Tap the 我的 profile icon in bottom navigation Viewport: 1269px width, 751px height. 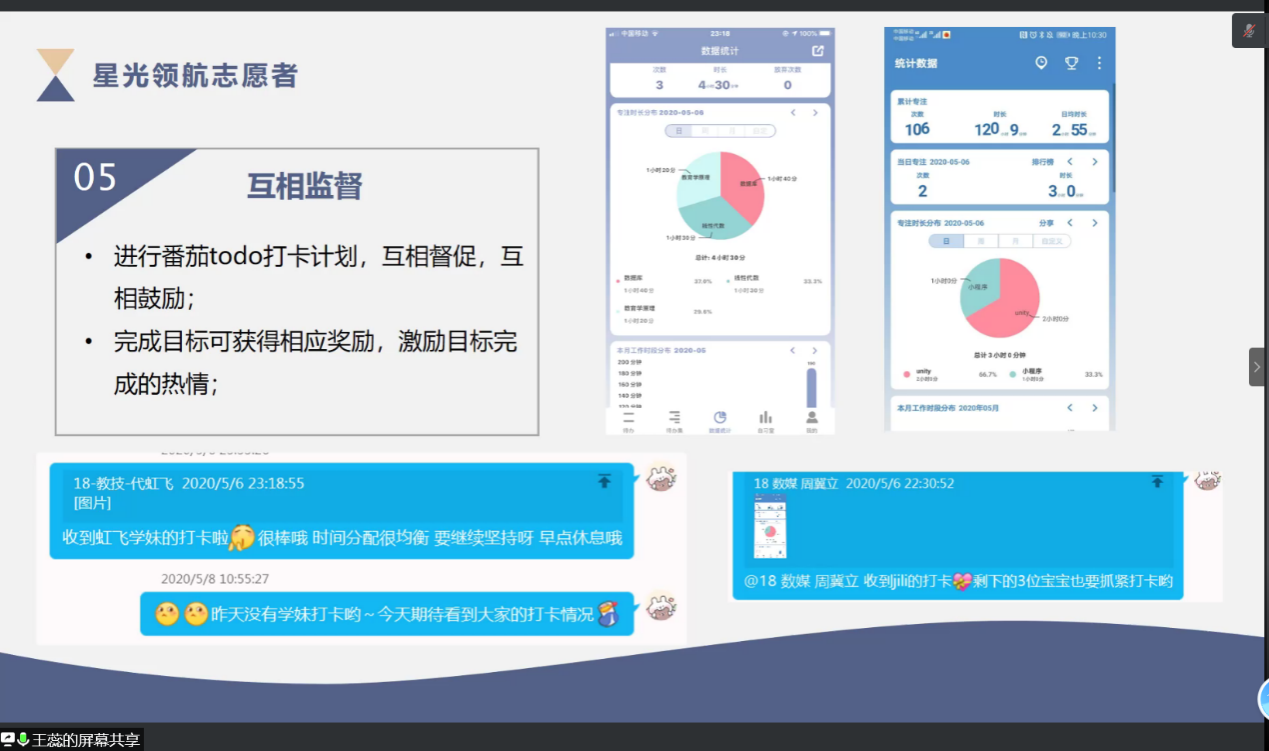(x=812, y=418)
